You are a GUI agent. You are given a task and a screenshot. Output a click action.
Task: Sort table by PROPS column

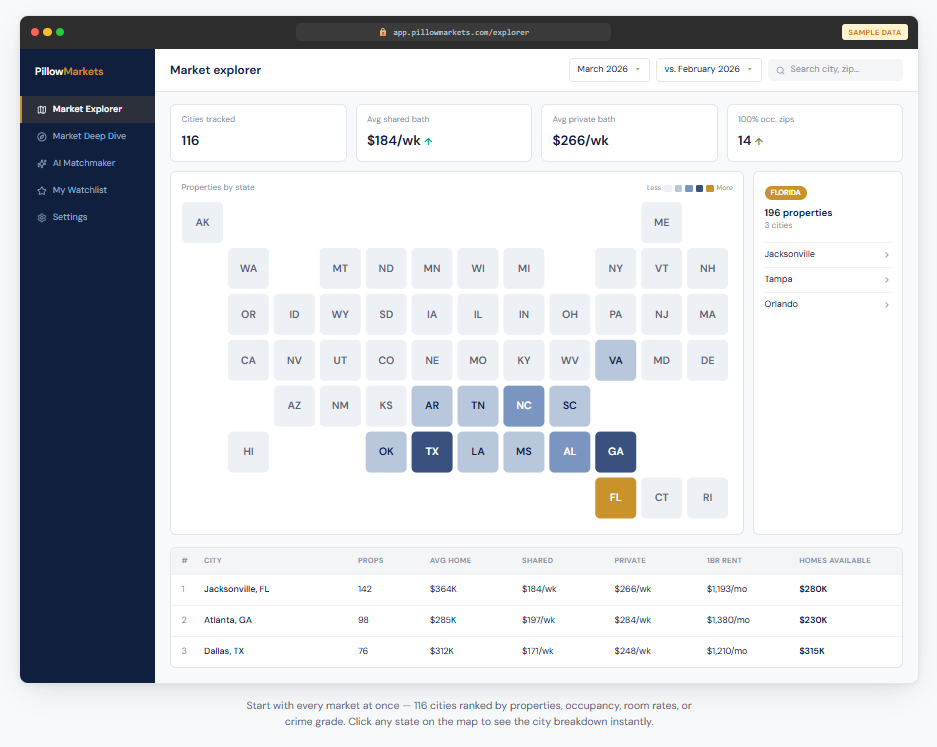coord(370,561)
